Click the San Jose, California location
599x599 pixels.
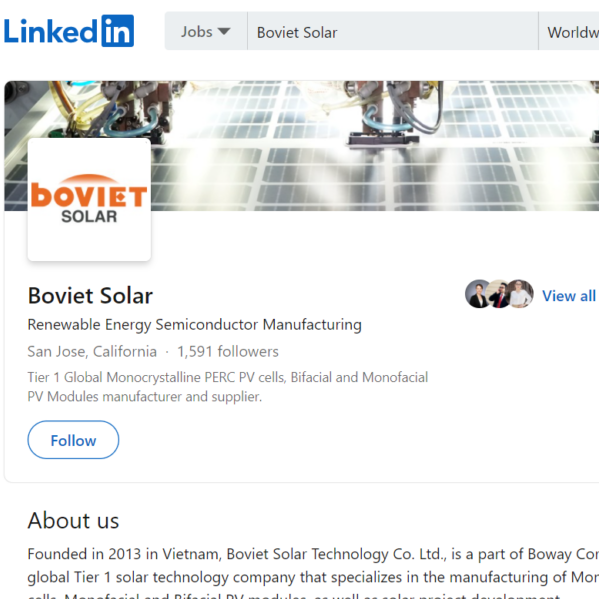click(x=92, y=351)
